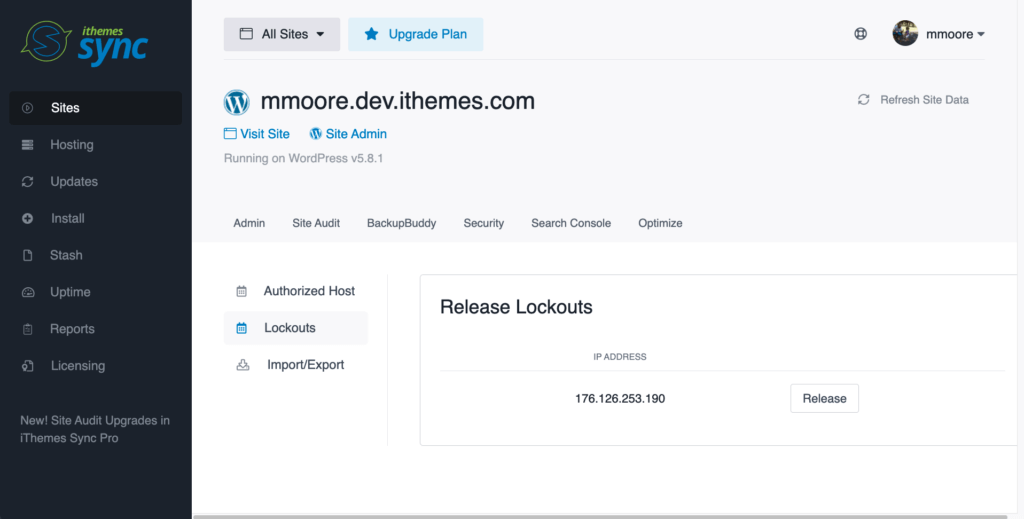Click the Reports clipboard icon
This screenshot has height=519, width=1024.
click(27, 329)
